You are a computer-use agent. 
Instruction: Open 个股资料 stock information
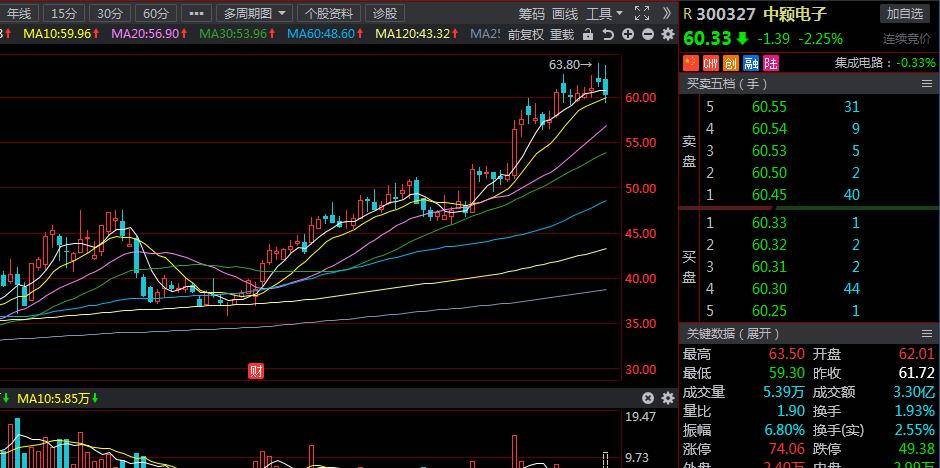tap(328, 13)
